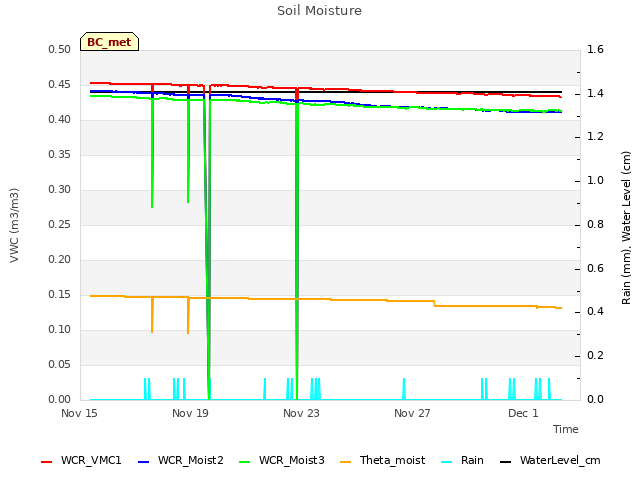The image size is (640, 480).
Task: Click the 0.15 left axis tick label
Action: coord(60,295)
